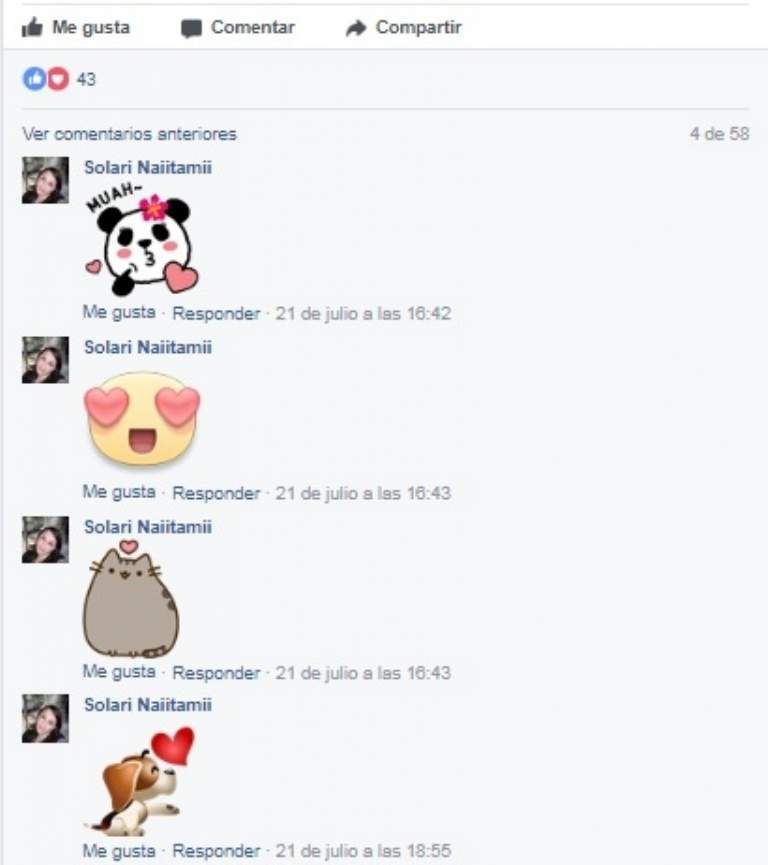
Task: Reply to the 16:42 panda comment
Action: 216,313
